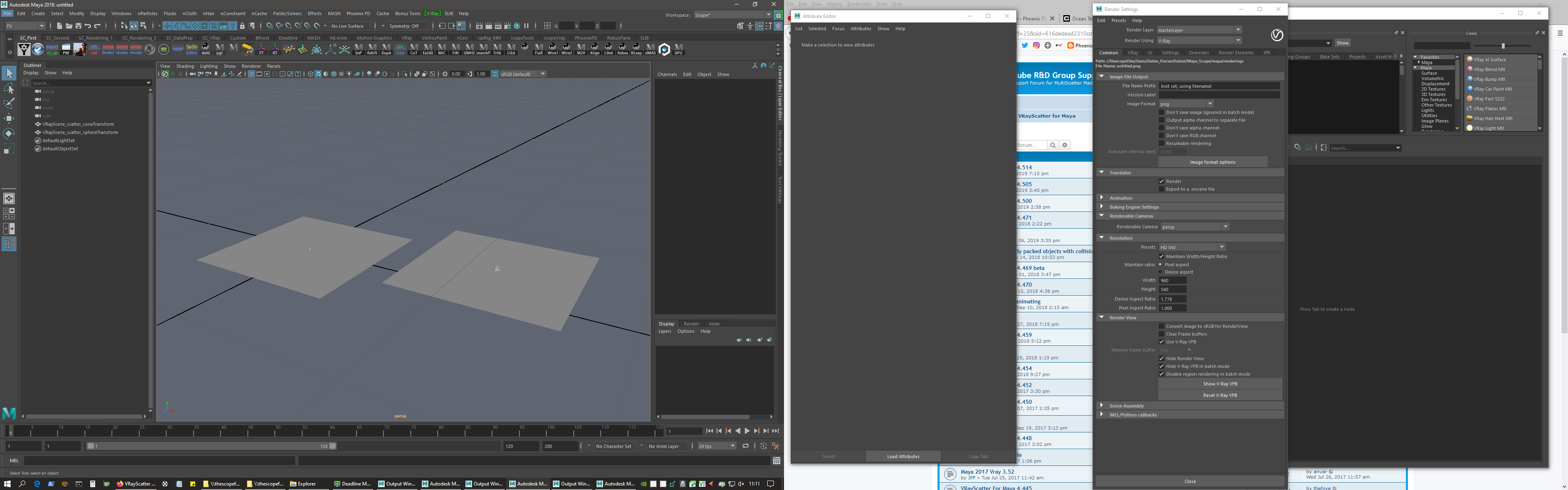Click the UV Size shelf button
The image size is (1568, 490).
[400, 49]
